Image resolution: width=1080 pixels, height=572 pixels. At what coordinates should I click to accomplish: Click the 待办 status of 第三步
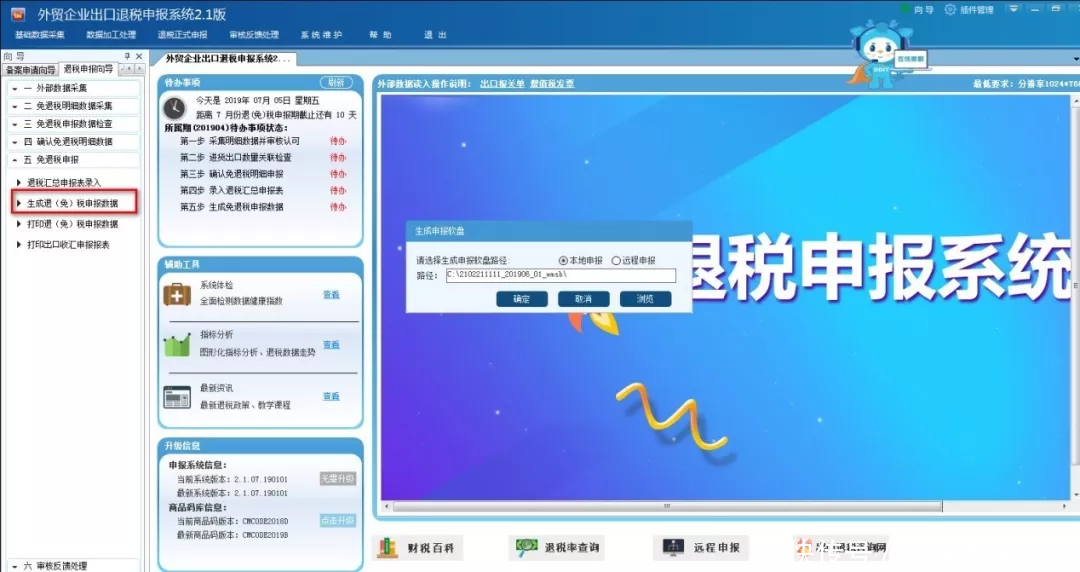(x=338, y=174)
